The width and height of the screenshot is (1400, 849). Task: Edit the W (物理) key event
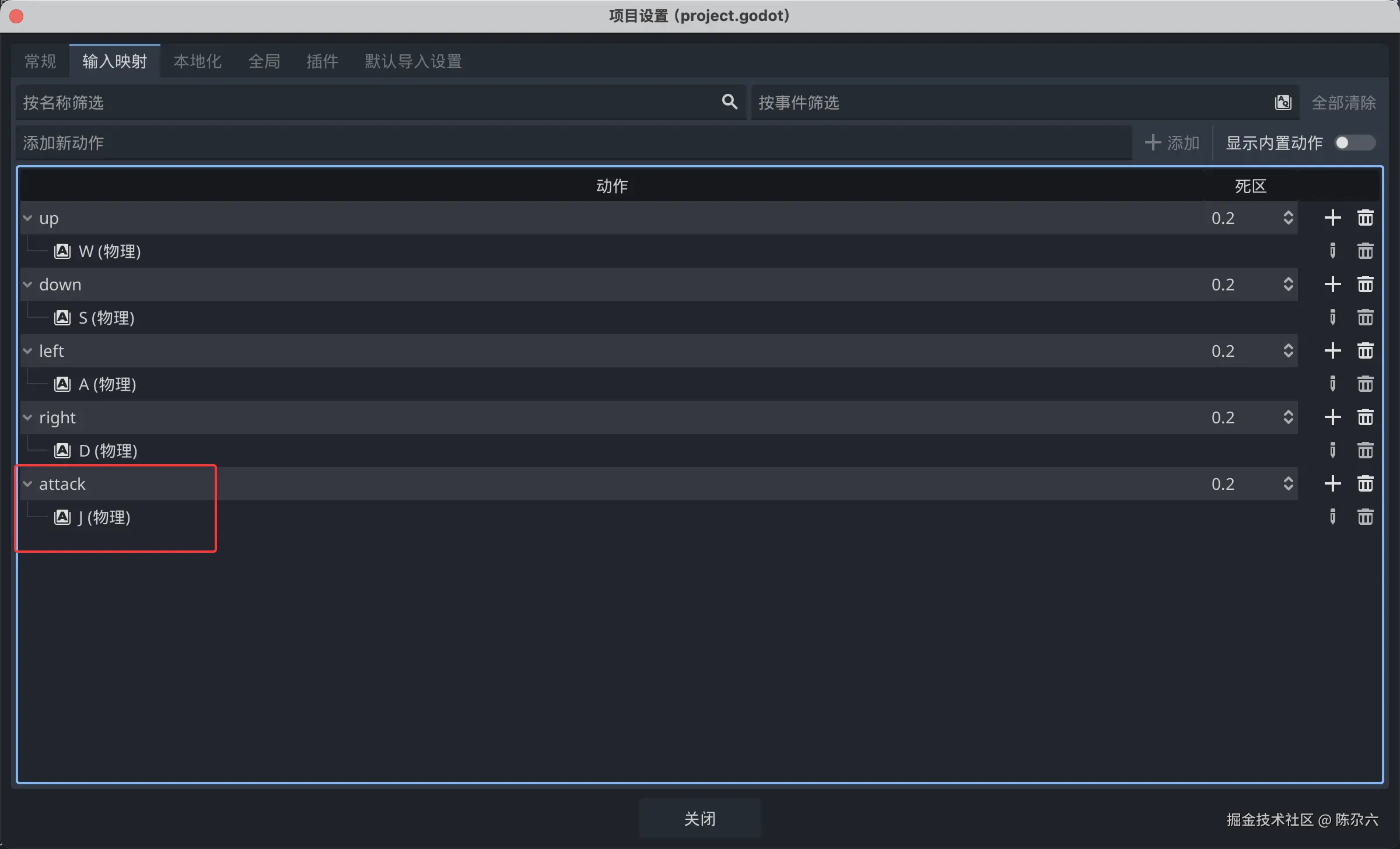[x=1332, y=251]
